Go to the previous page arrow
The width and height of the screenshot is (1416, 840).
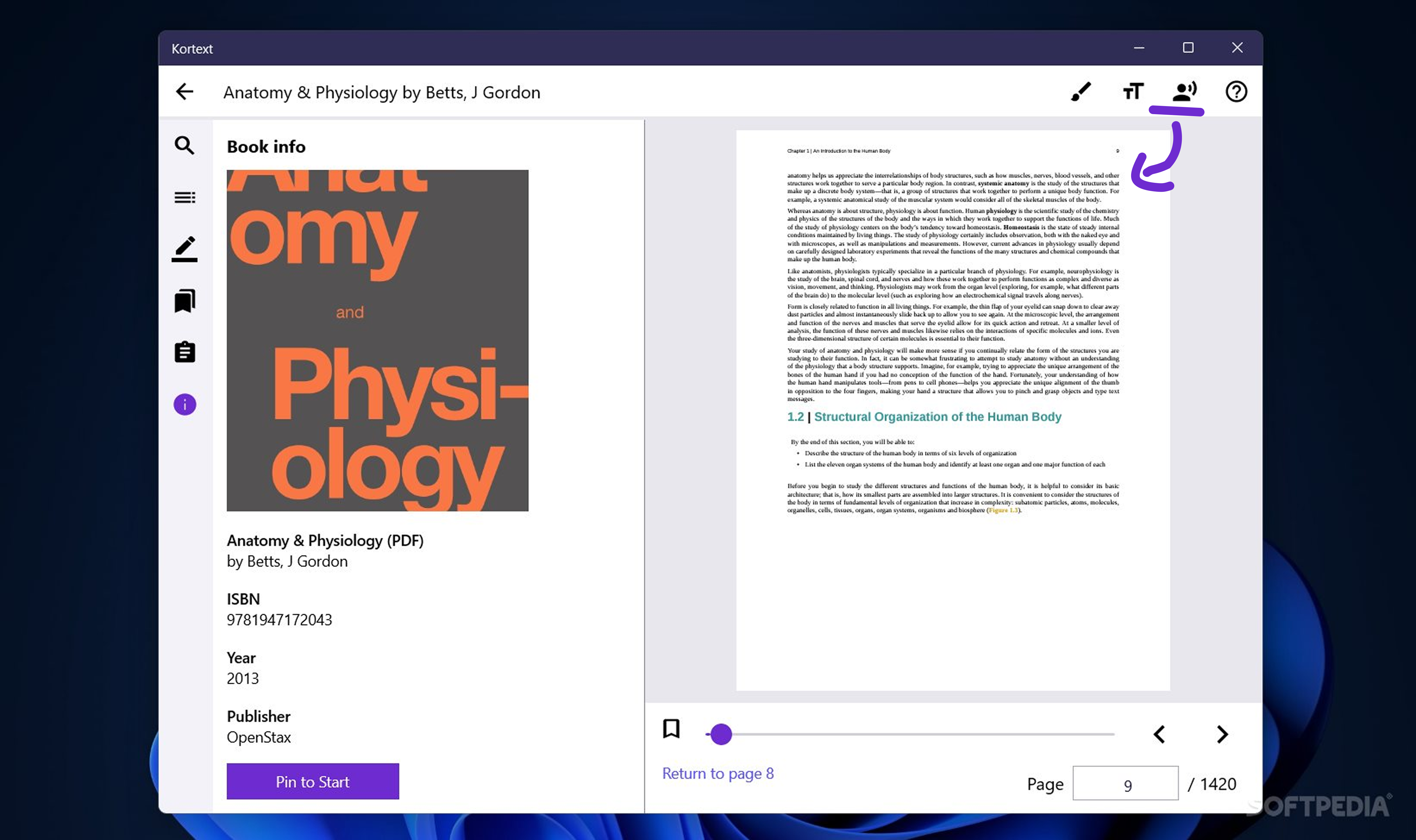click(x=1159, y=734)
